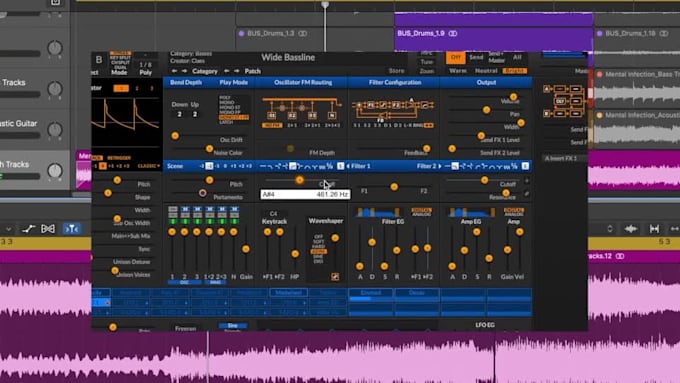The image size is (680, 383).
Task: Load previous patch with left arrow
Action: (x=226, y=71)
